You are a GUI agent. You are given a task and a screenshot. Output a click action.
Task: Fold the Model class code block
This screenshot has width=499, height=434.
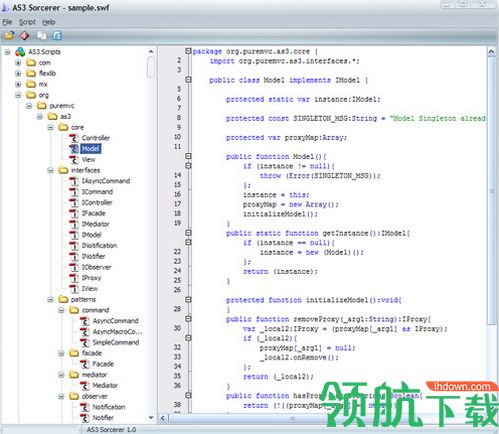point(188,80)
